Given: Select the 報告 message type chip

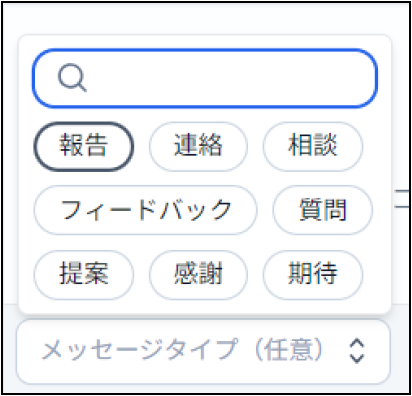Looking at the screenshot, I should coord(83,146).
